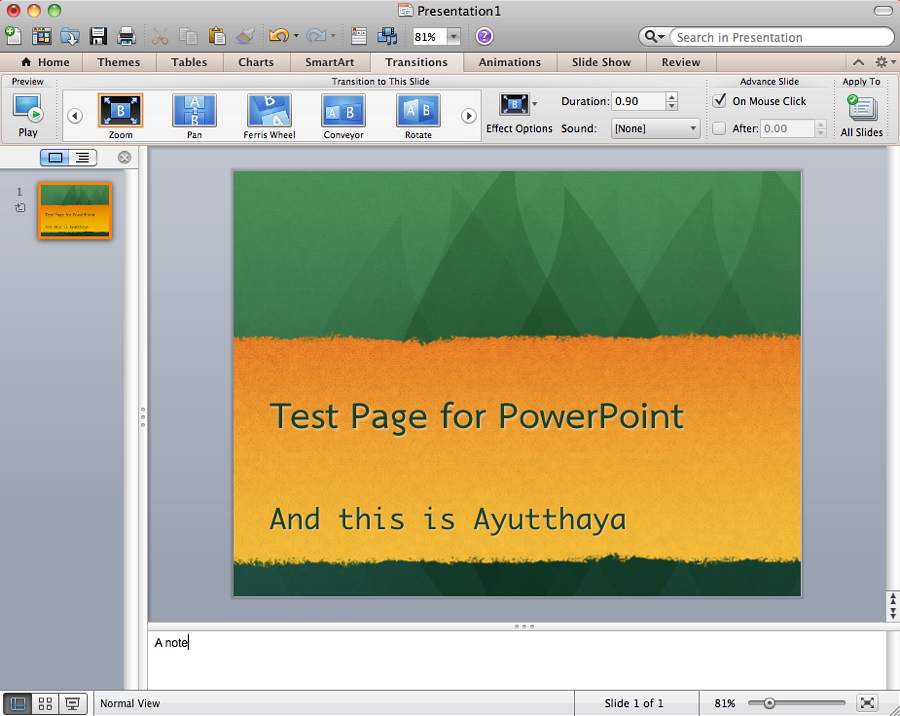Close the slides pane with X button
The height and width of the screenshot is (716, 900).
coord(124,157)
